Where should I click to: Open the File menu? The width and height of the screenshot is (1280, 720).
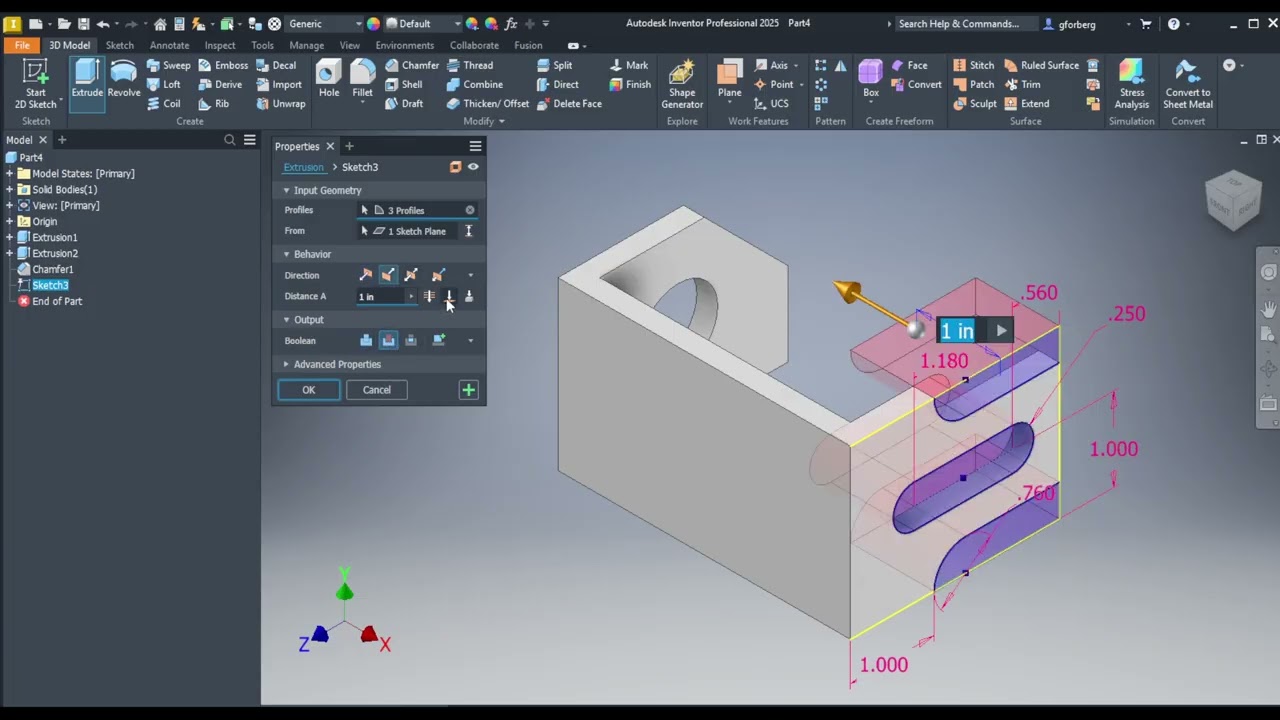22,45
